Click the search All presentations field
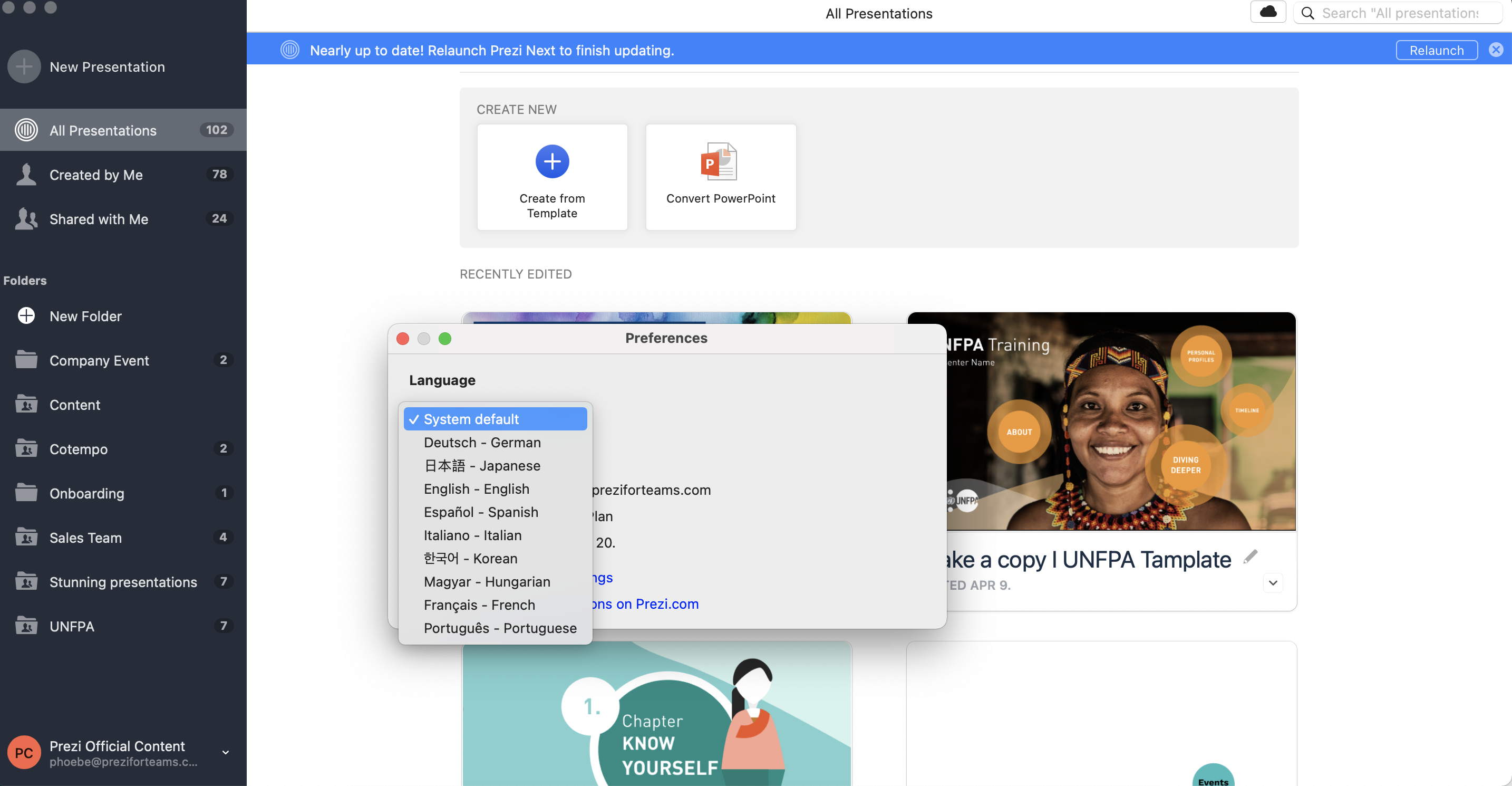 [x=1400, y=13]
